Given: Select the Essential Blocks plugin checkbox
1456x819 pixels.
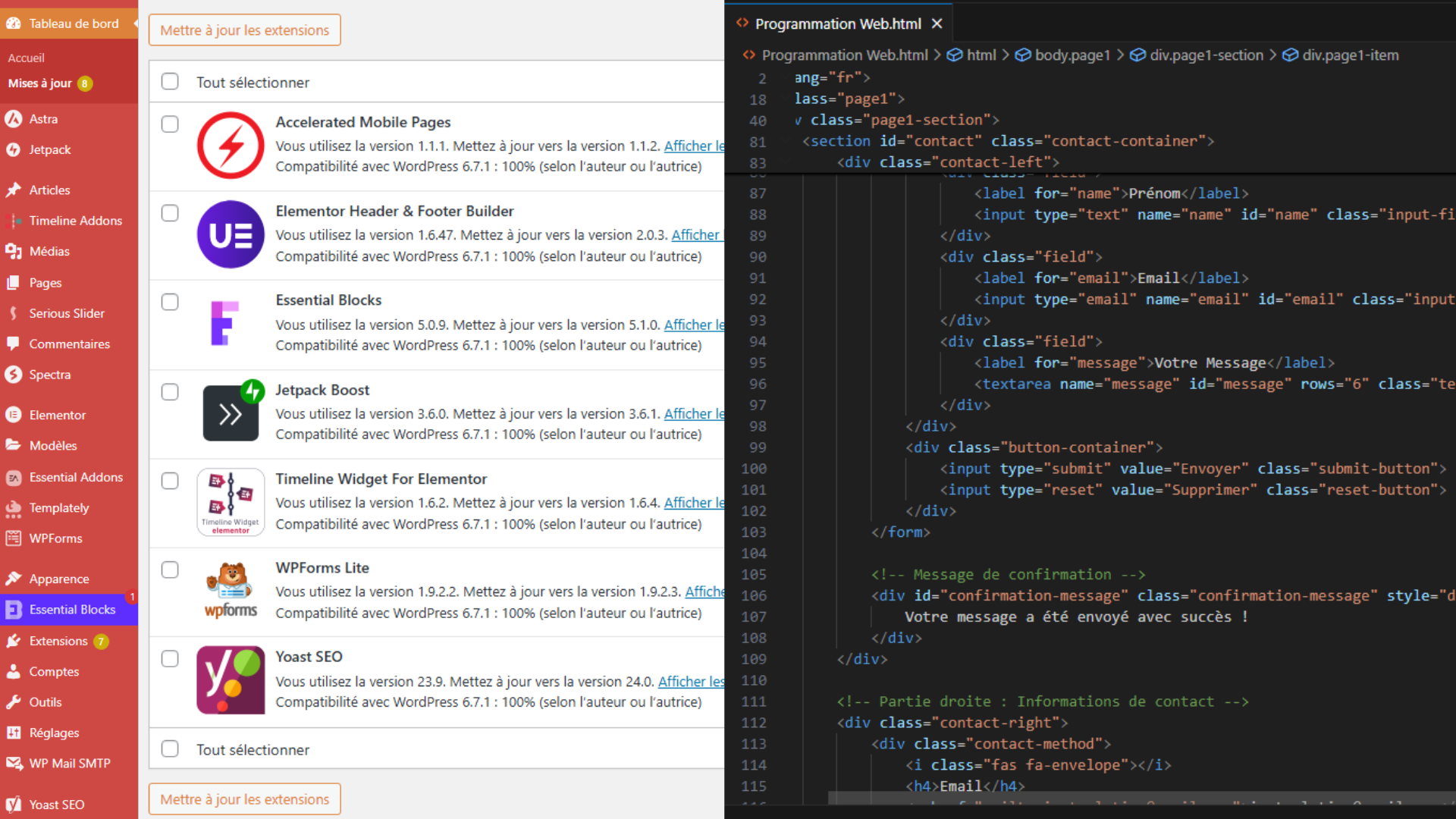Looking at the screenshot, I should (170, 302).
